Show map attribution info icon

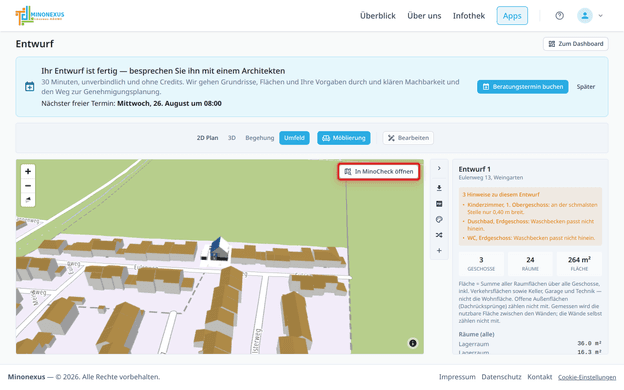(x=413, y=343)
